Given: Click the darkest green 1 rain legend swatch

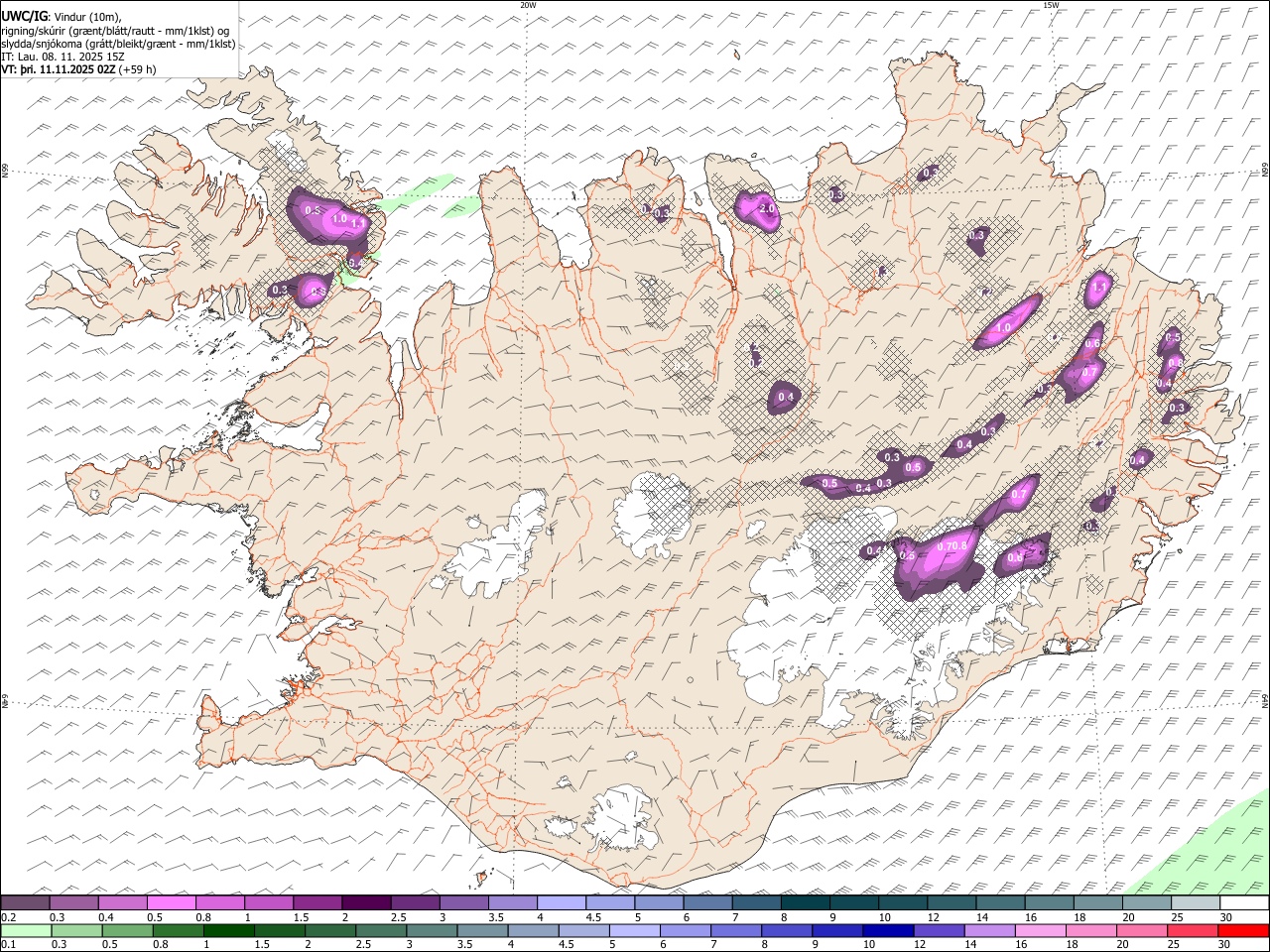Looking at the screenshot, I should (228, 931).
